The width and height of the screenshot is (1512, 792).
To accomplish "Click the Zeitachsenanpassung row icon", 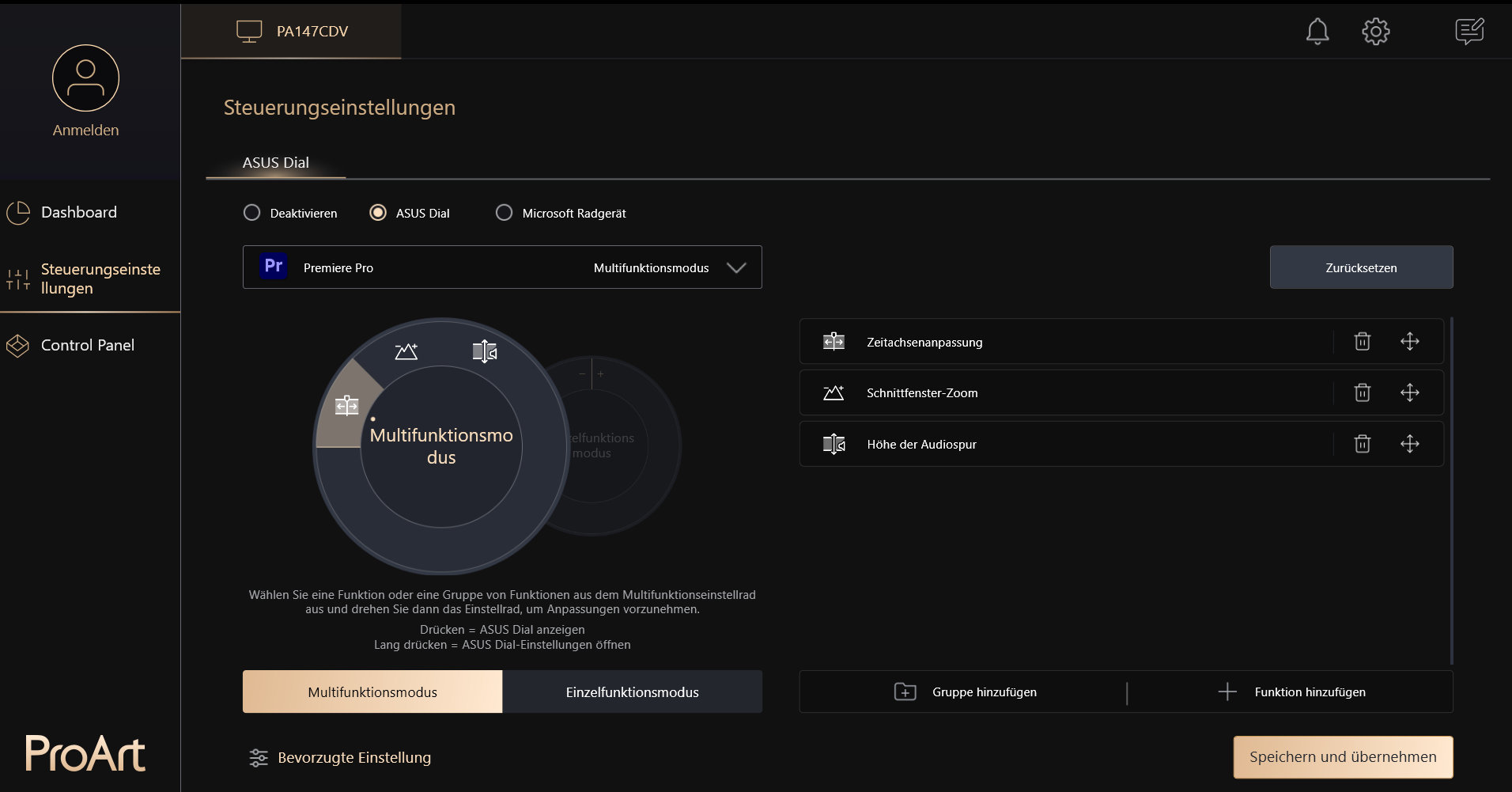I will [x=833, y=342].
